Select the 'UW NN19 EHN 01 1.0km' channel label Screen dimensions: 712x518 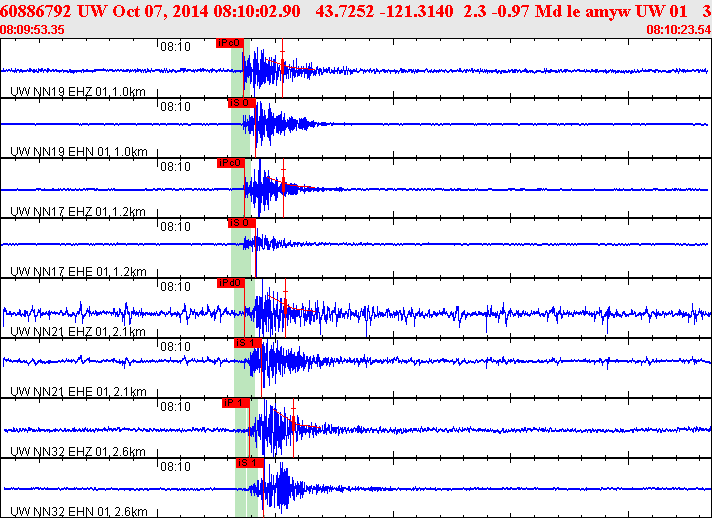(x=79, y=152)
